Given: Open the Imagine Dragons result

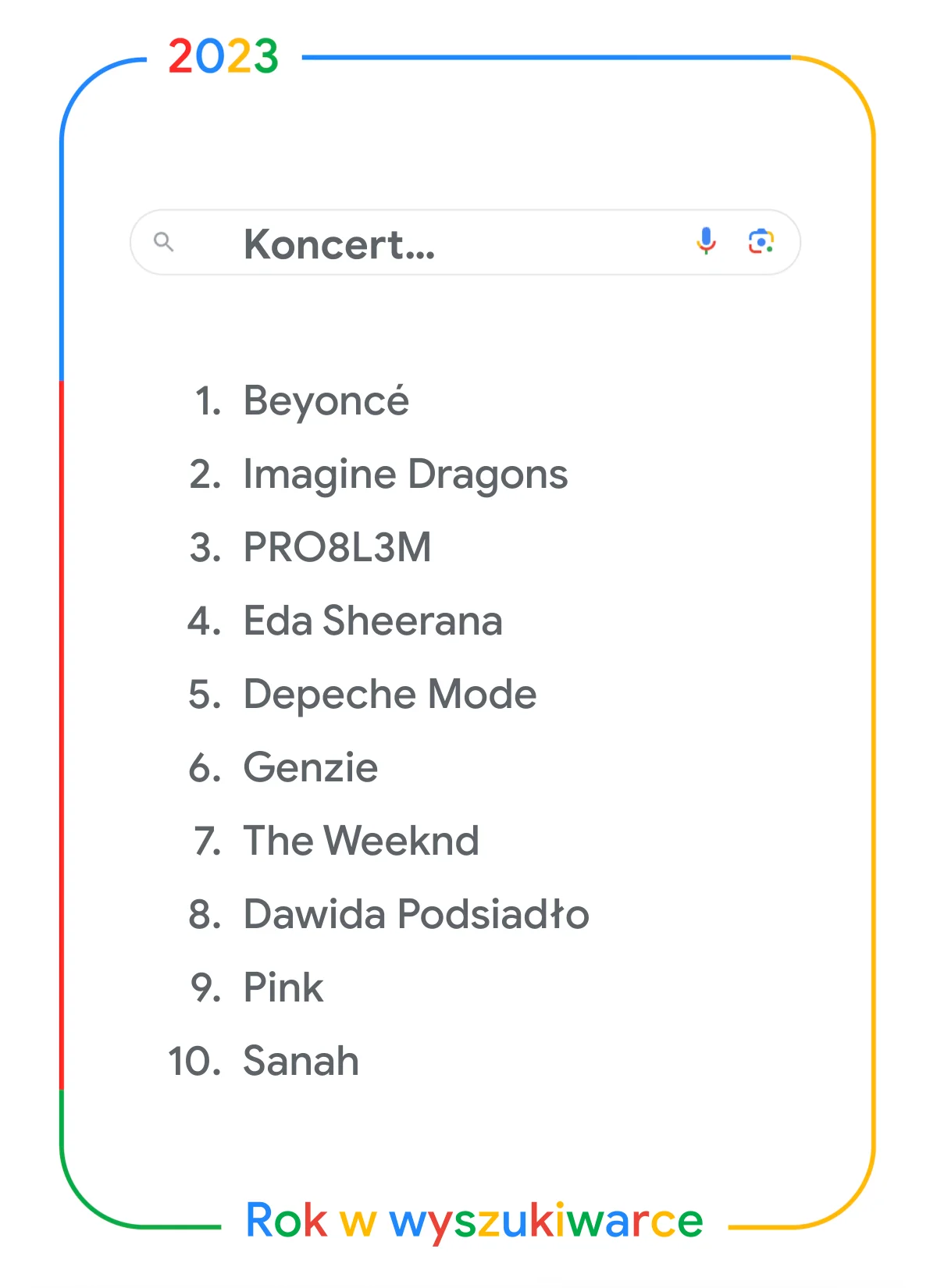Looking at the screenshot, I should tap(405, 475).
